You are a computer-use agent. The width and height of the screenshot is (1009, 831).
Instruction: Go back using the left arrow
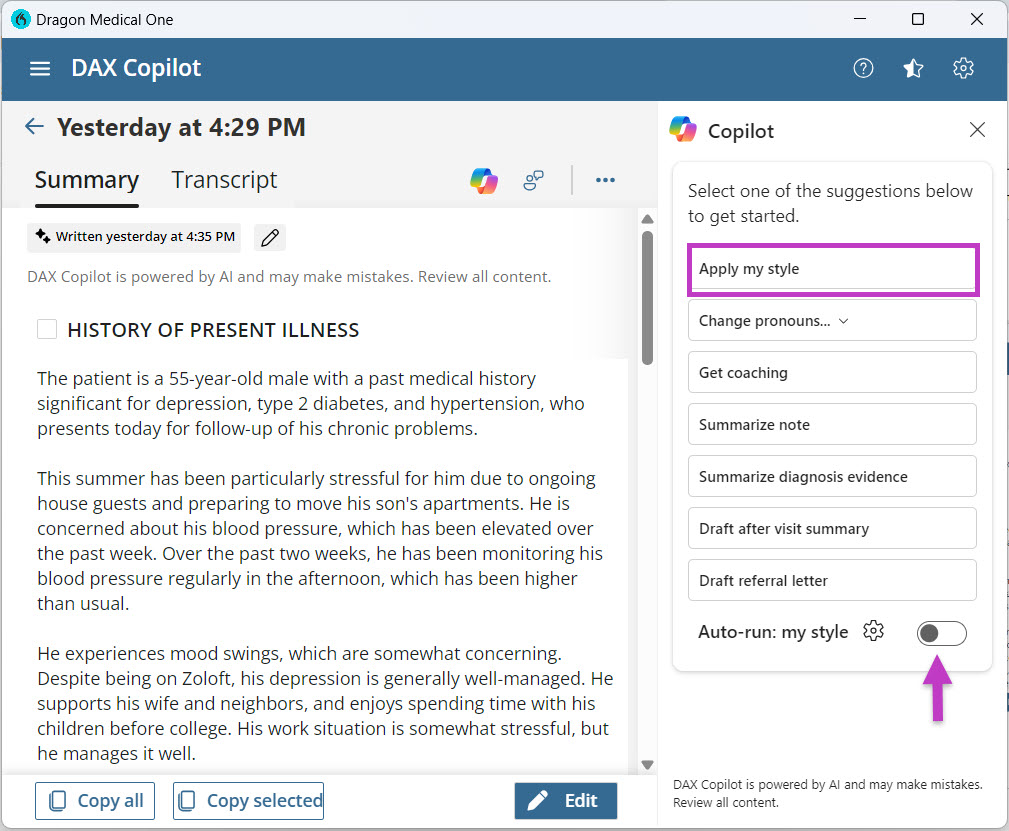click(34, 126)
